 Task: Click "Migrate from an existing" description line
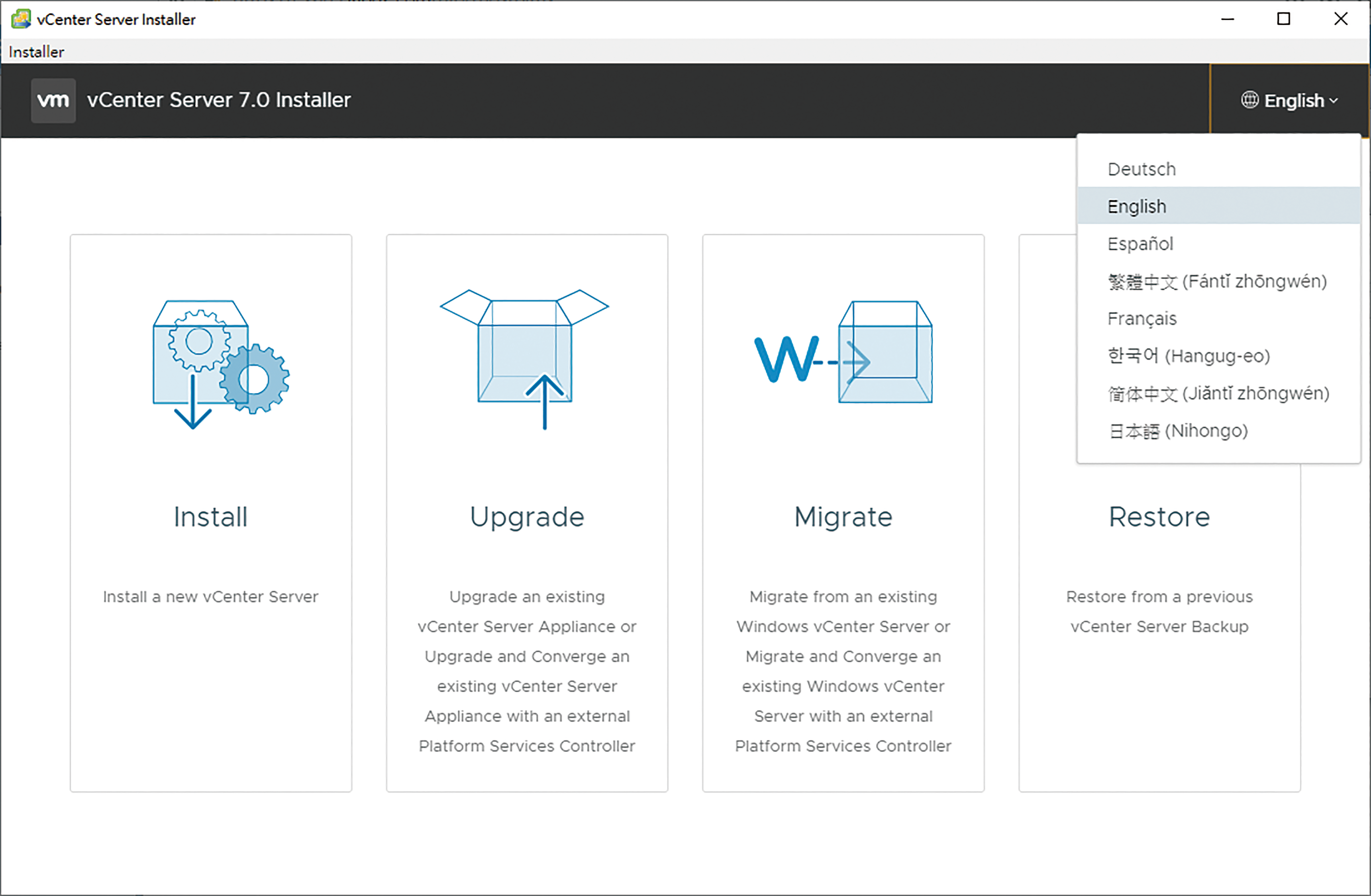(843, 597)
